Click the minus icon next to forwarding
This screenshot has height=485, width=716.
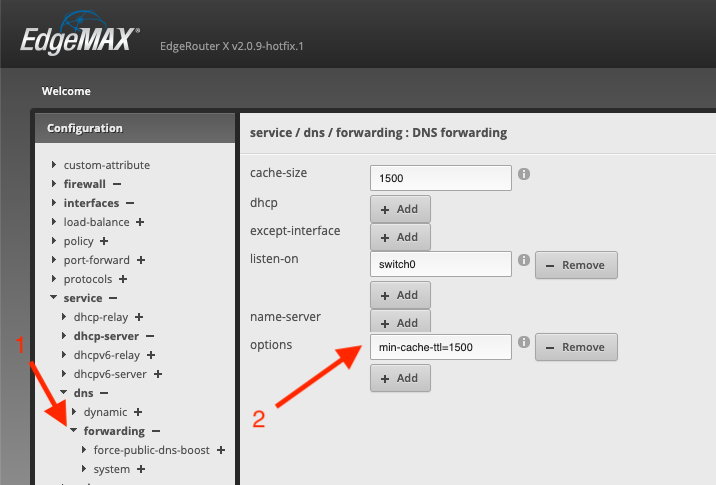tap(156, 431)
